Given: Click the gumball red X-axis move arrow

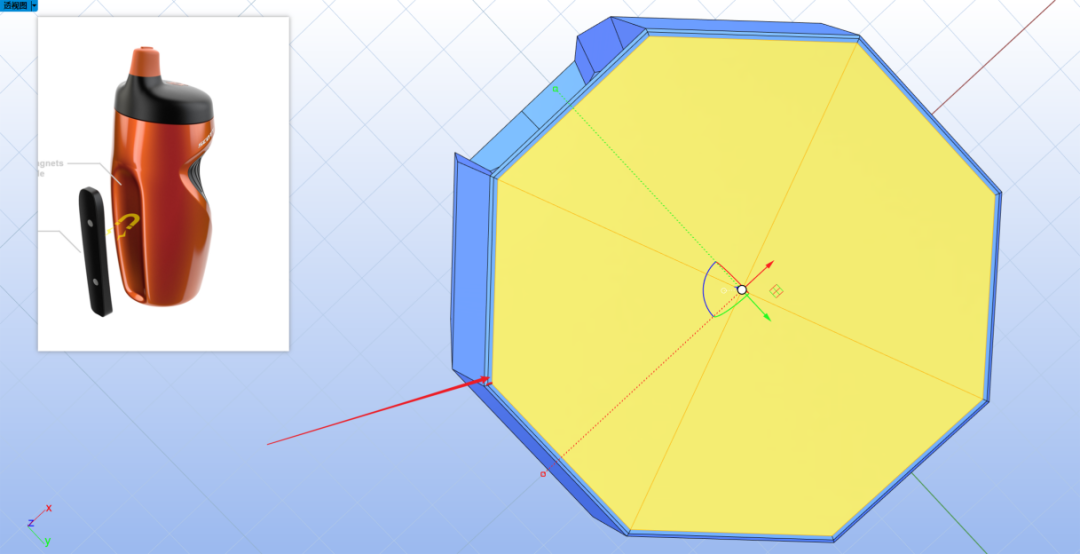Looking at the screenshot, I should pos(769,265).
